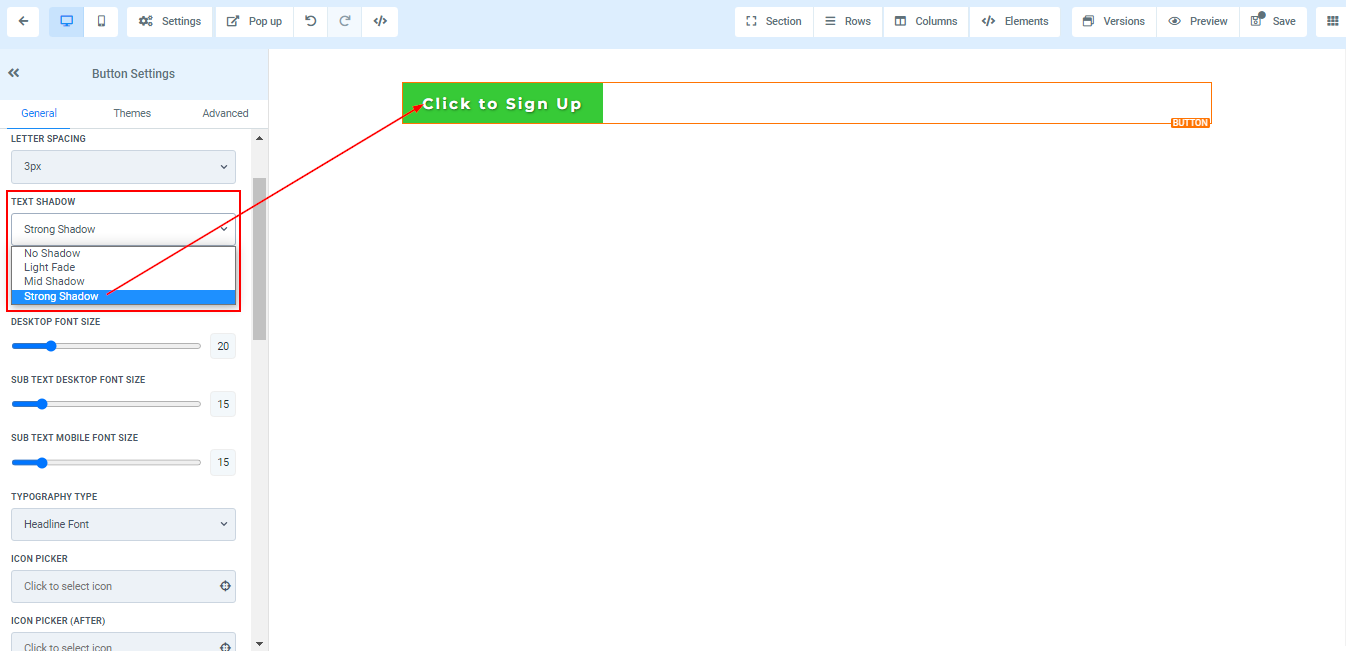
Task: Choose Light Fade from the list
Action: [x=50, y=267]
